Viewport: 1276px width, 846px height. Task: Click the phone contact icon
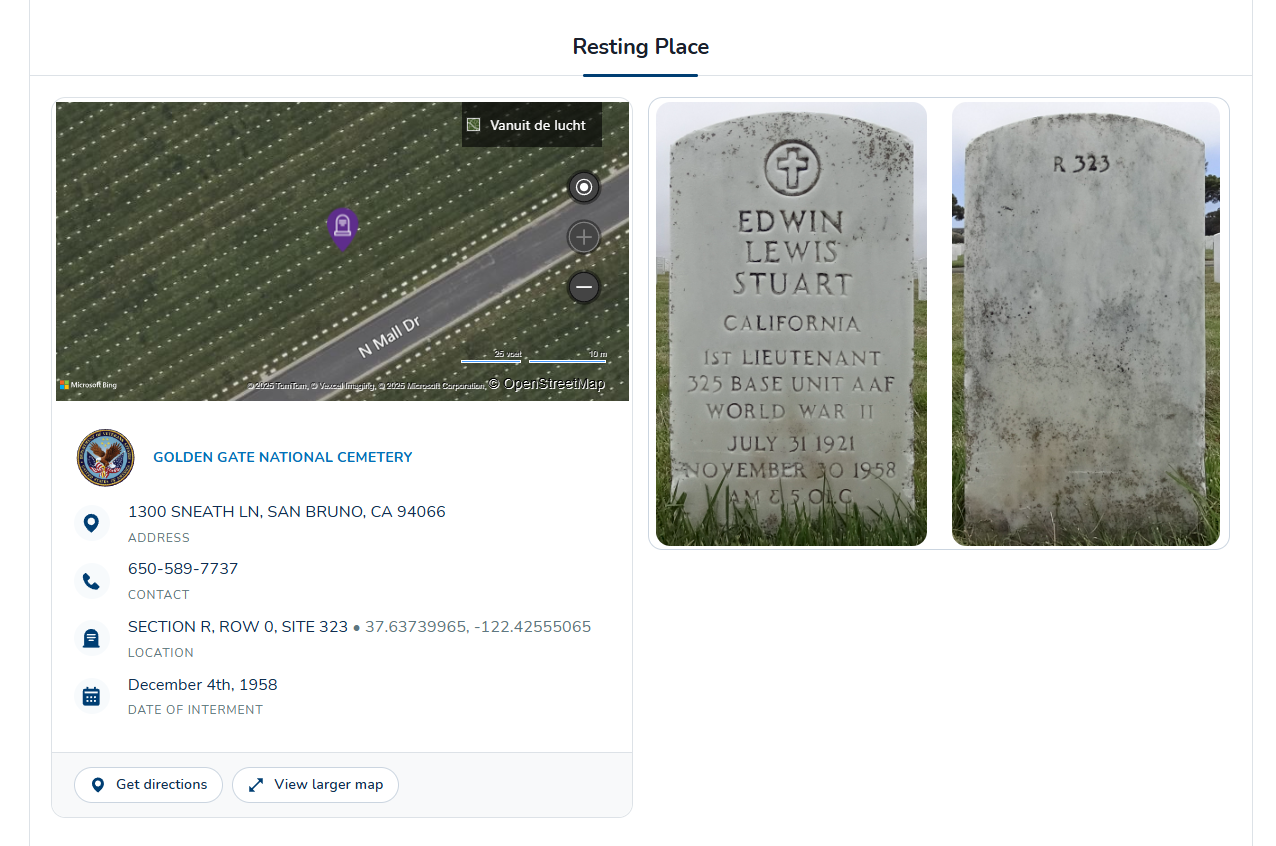[x=91, y=581]
